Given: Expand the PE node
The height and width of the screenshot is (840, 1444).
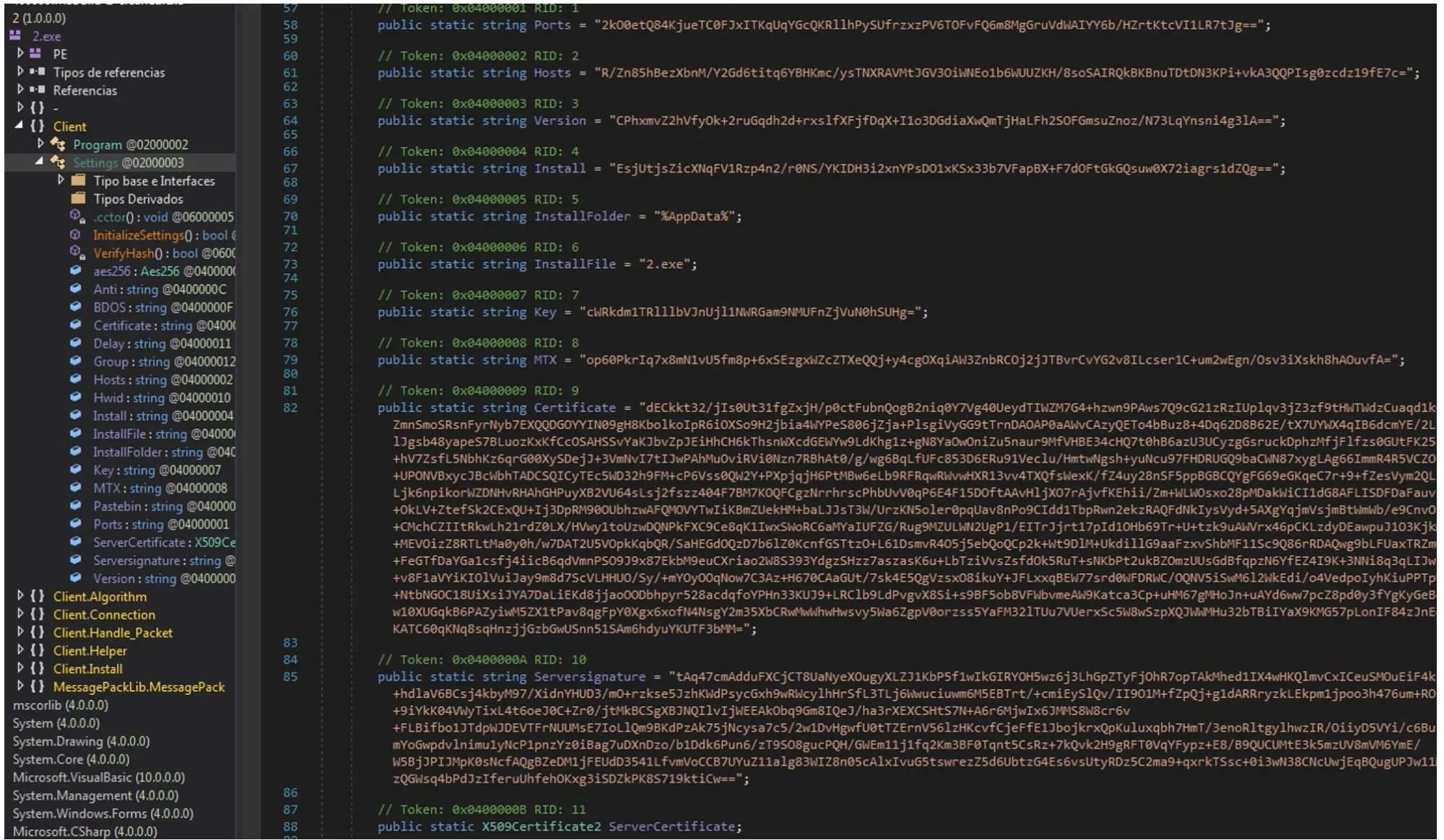Looking at the screenshot, I should [x=20, y=53].
